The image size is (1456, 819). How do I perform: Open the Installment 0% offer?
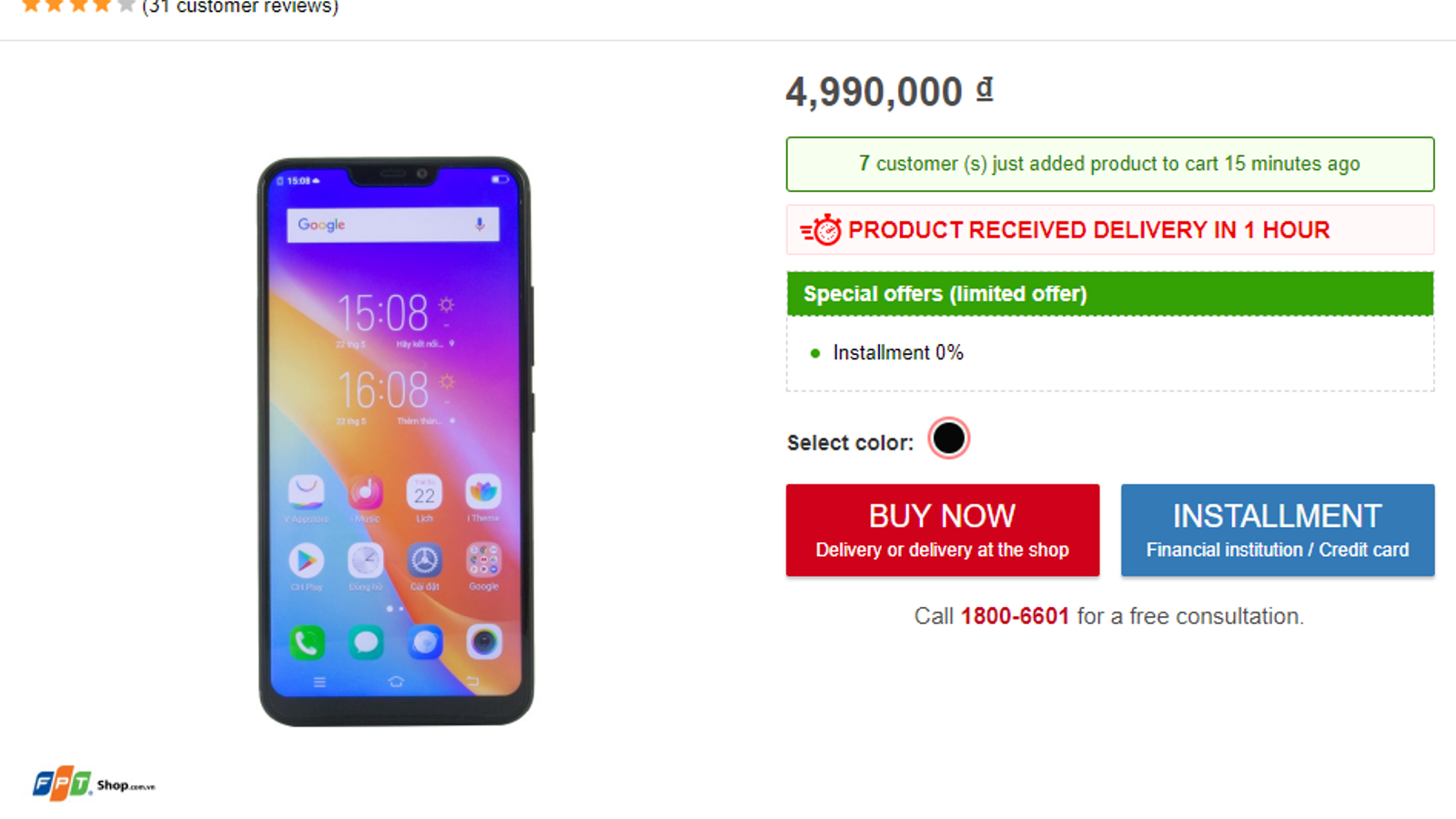point(897,353)
